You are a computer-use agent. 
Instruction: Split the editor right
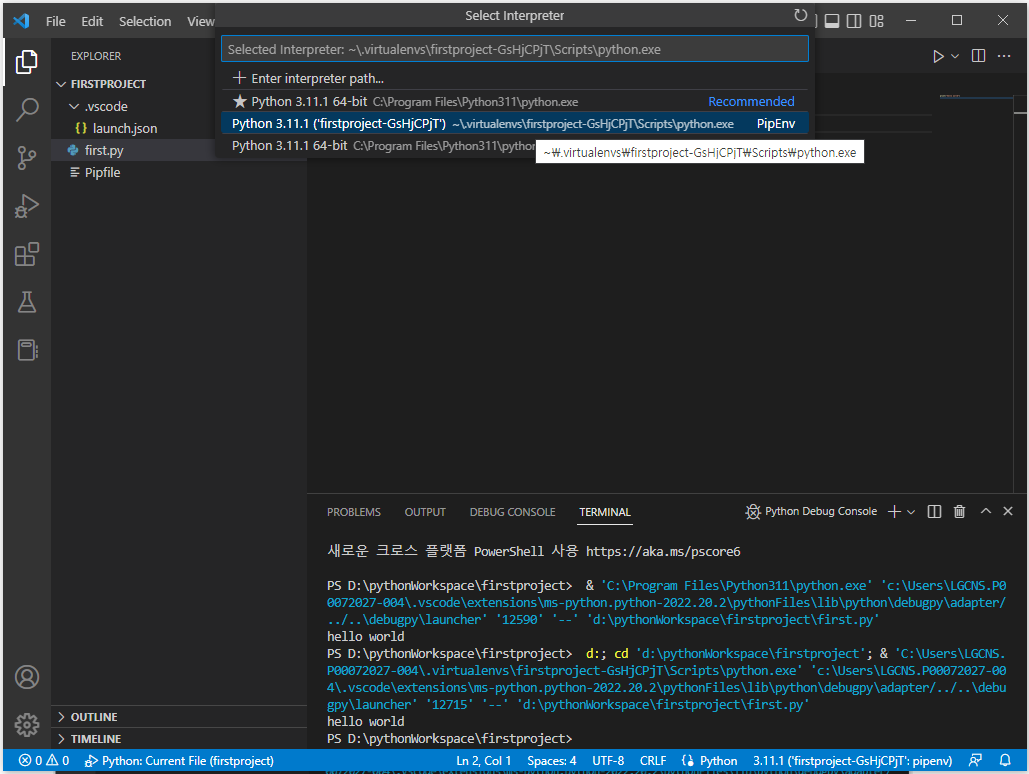[978, 56]
